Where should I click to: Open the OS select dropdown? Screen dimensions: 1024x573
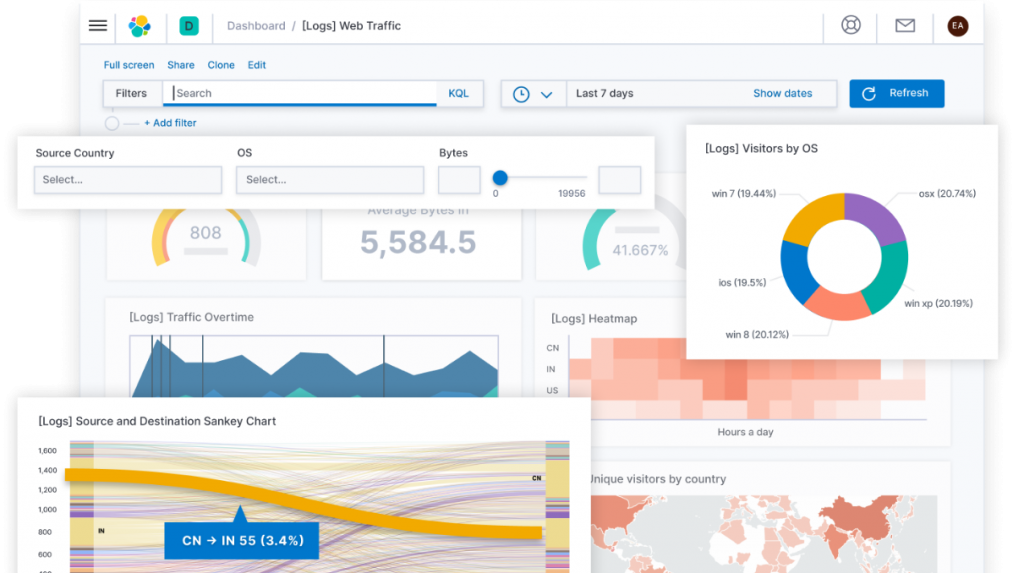click(x=330, y=180)
